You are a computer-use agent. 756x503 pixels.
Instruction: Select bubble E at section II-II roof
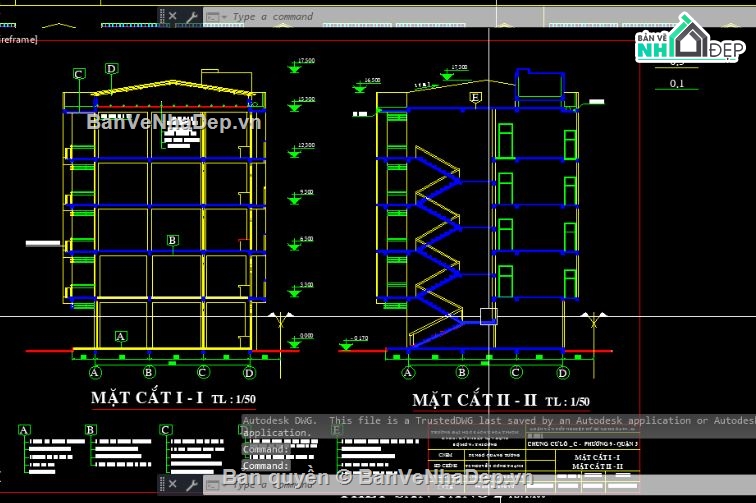tap(475, 97)
